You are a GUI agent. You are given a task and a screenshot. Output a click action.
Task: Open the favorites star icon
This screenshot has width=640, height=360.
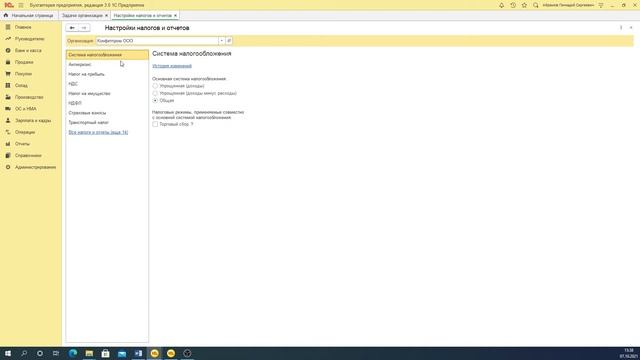pos(524,5)
